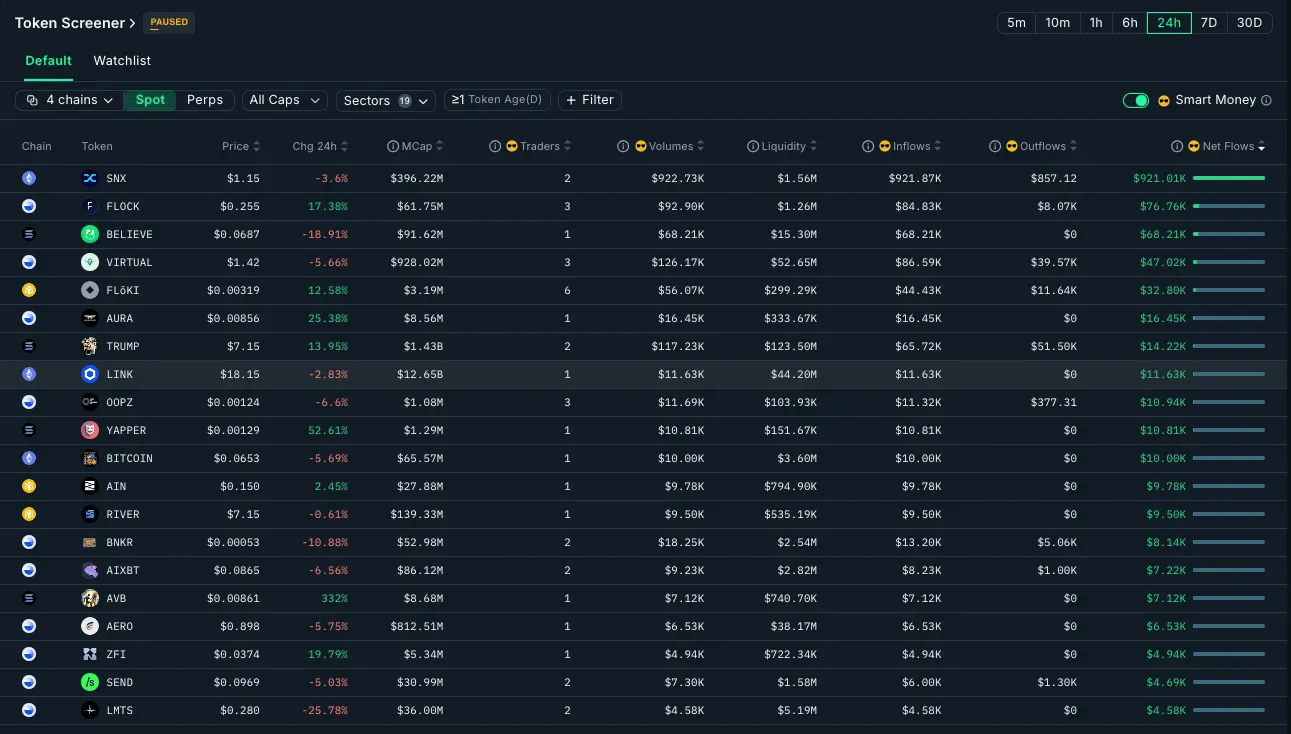Click the RIVER token logo icon
Viewport: 1291px width, 734px height.
coord(90,514)
